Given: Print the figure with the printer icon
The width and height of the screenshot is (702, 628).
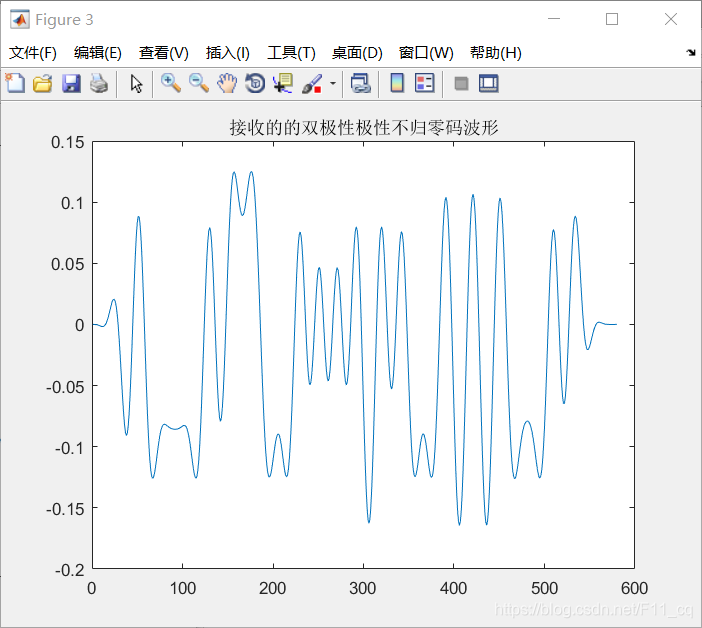Looking at the screenshot, I should pyautogui.click(x=99, y=83).
